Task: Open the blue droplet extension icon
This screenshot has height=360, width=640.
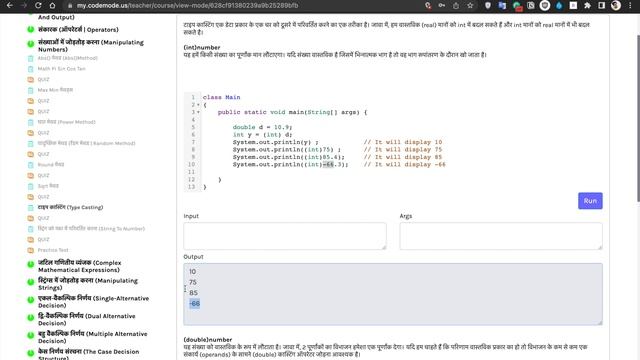Action: (x=559, y=5)
